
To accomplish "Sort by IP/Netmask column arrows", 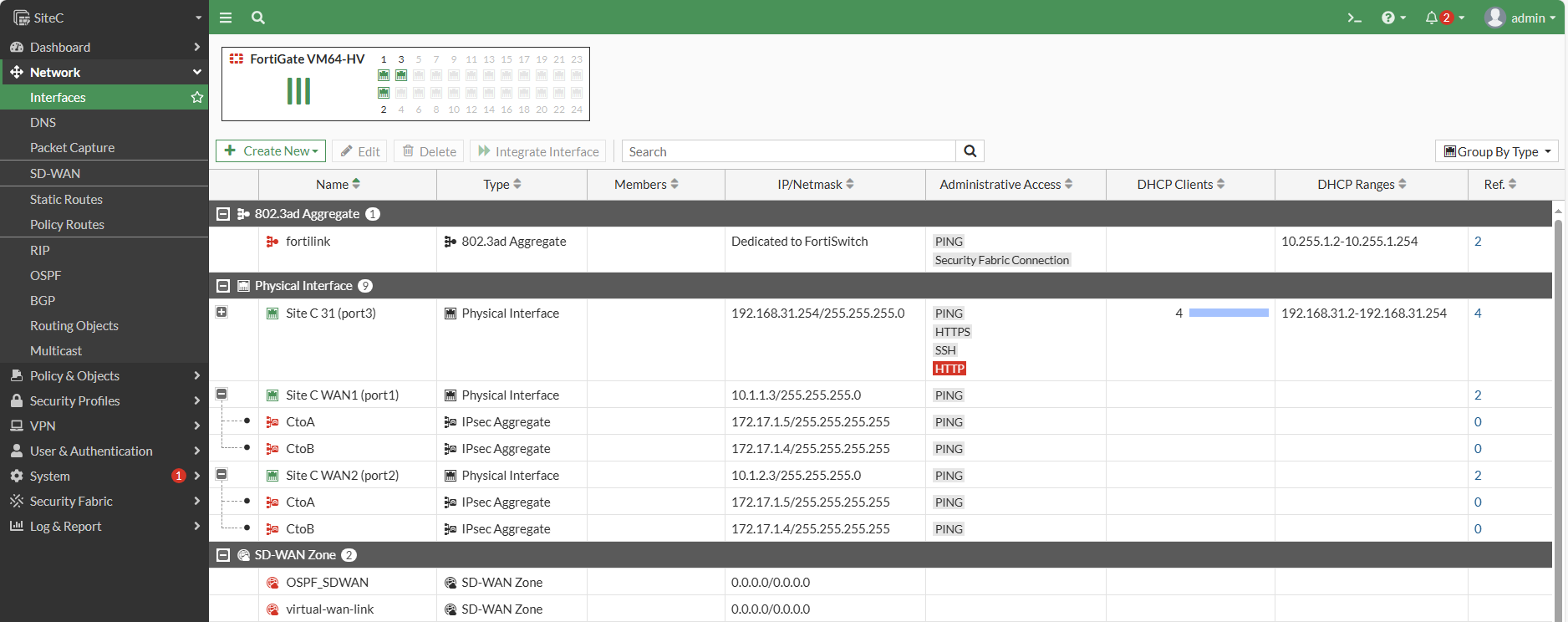I will click(850, 184).
